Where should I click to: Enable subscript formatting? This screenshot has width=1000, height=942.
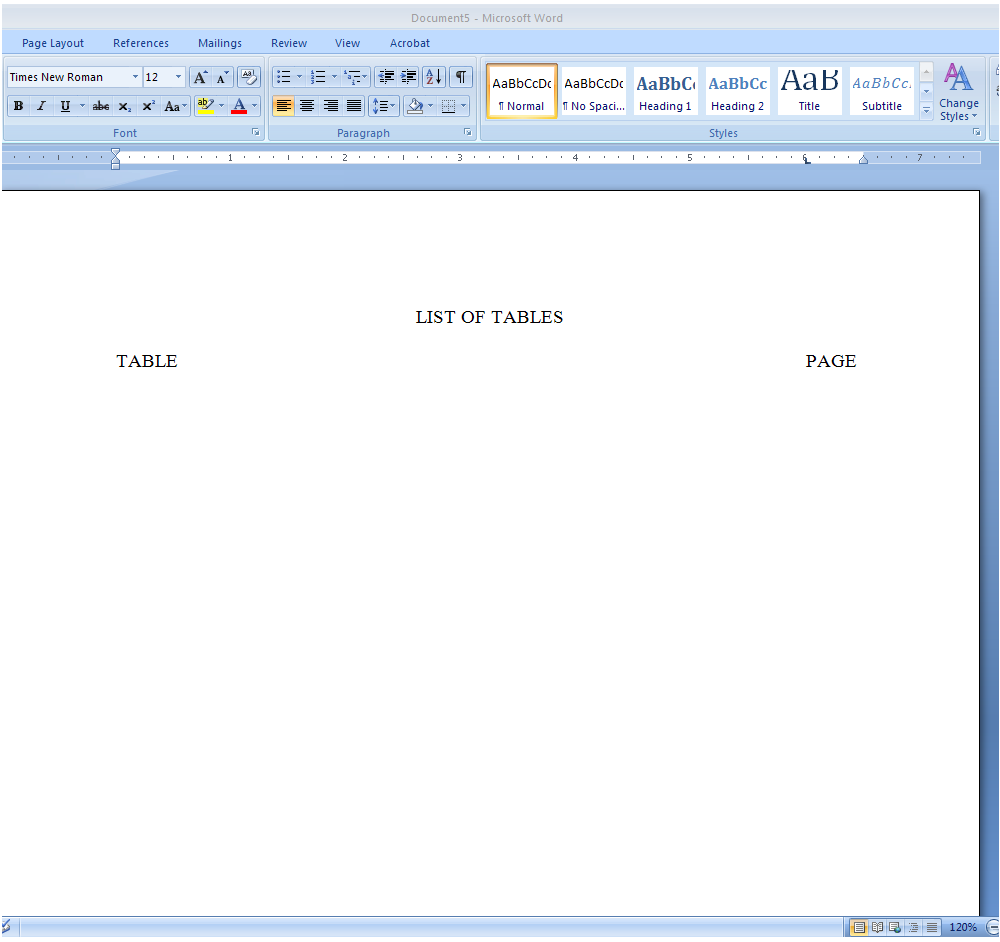pyautogui.click(x=124, y=105)
